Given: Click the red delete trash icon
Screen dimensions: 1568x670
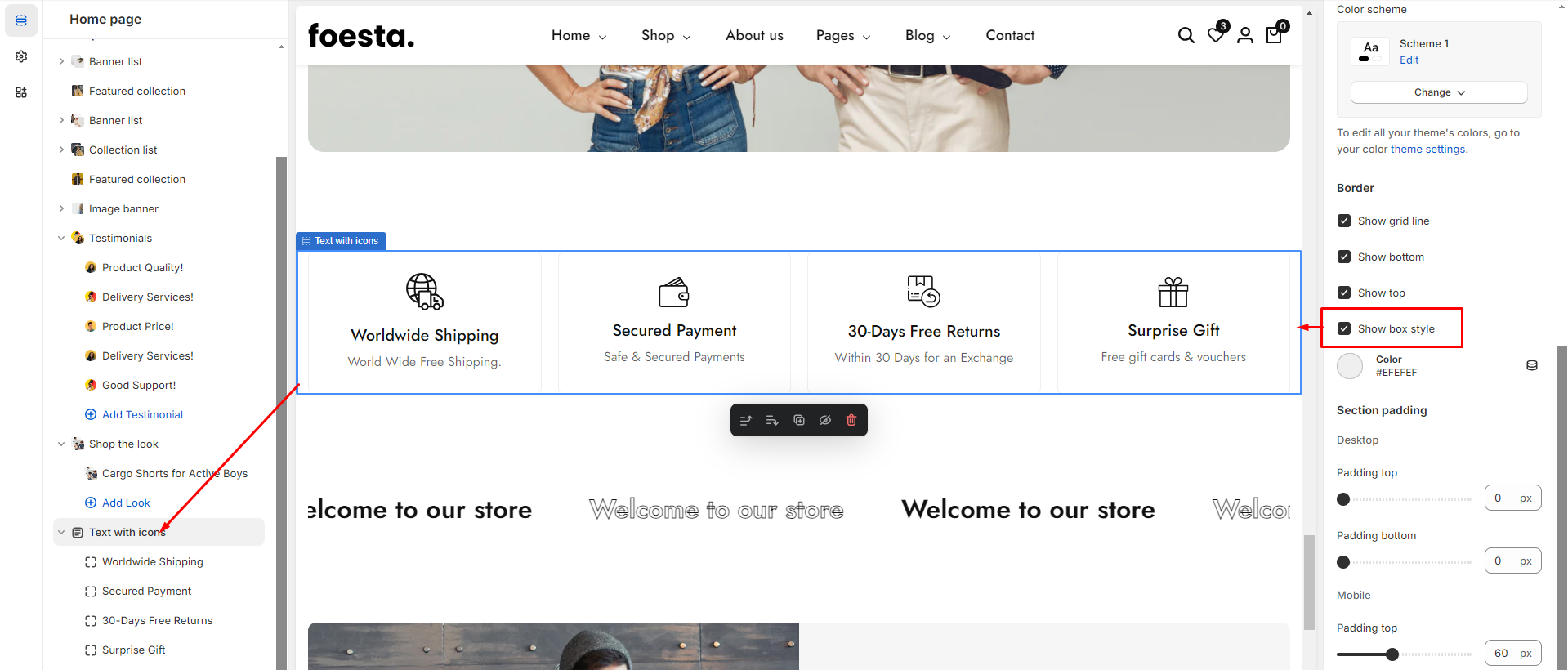Looking at the screenshot, I should (851, 420).
